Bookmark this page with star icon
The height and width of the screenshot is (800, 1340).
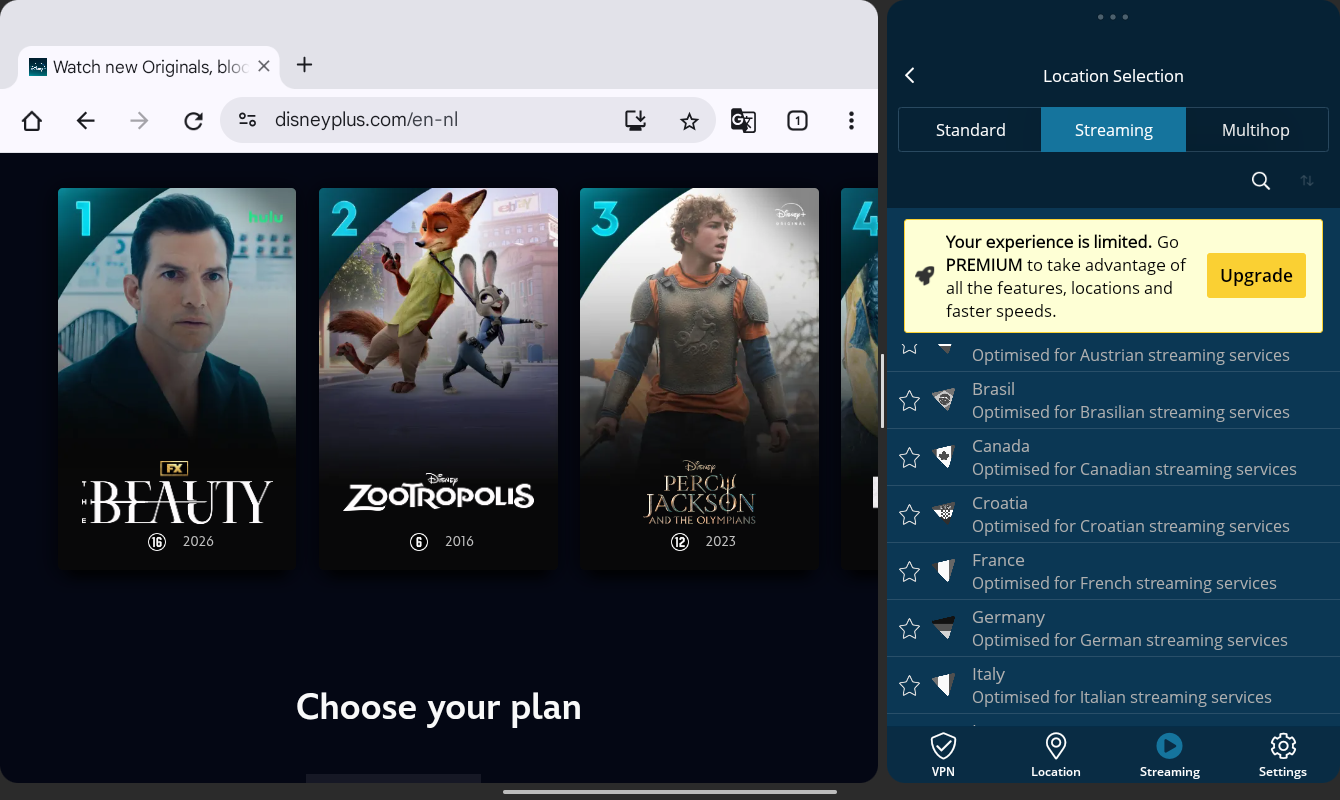click(x=689, y=121)
